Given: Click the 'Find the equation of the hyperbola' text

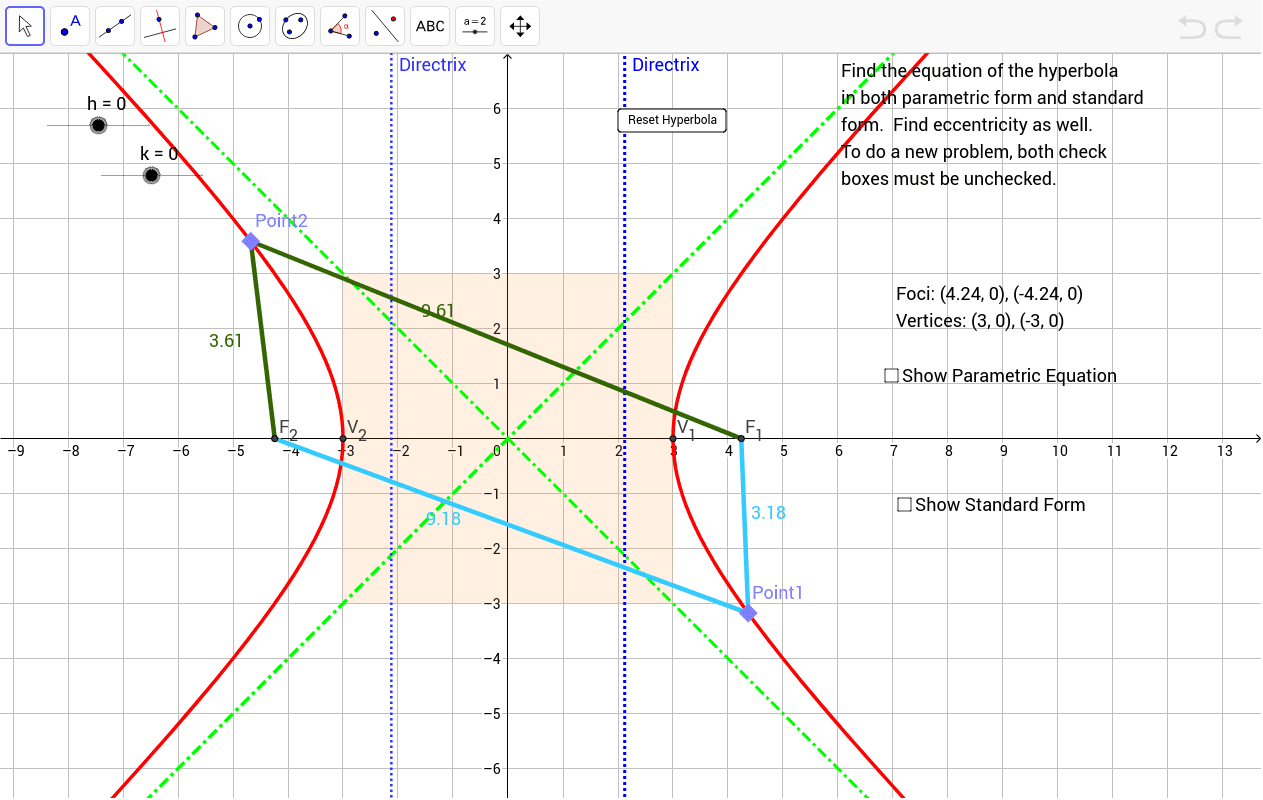Looking at the screenshot, I should point(980,71).
